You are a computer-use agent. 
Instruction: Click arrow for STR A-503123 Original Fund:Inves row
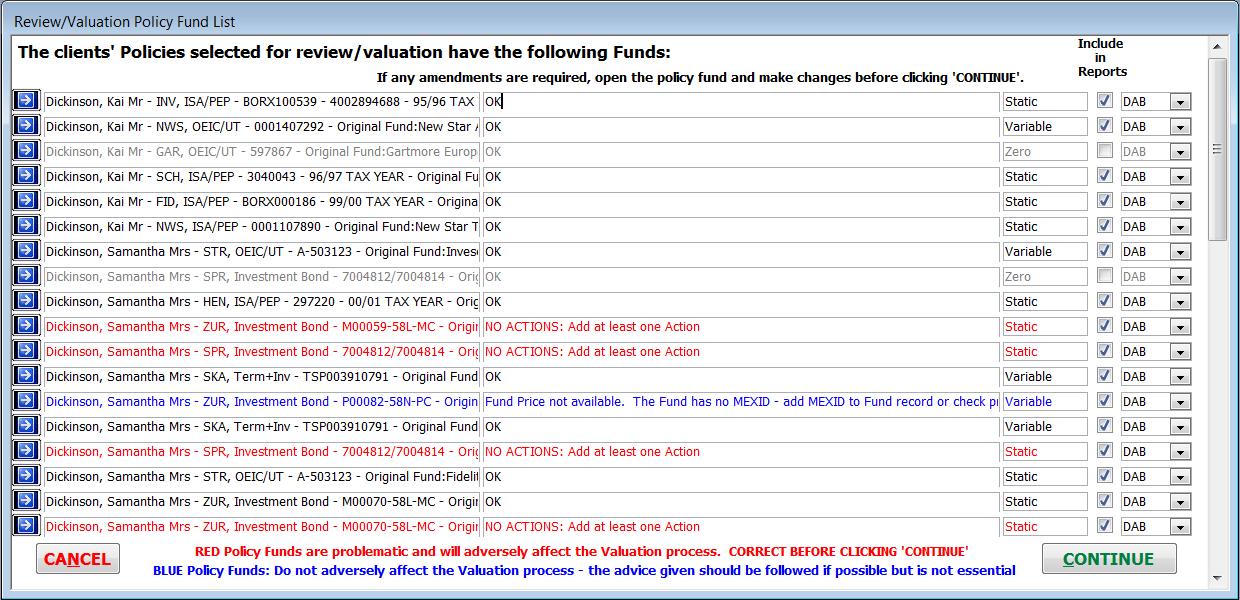(26, 251)
